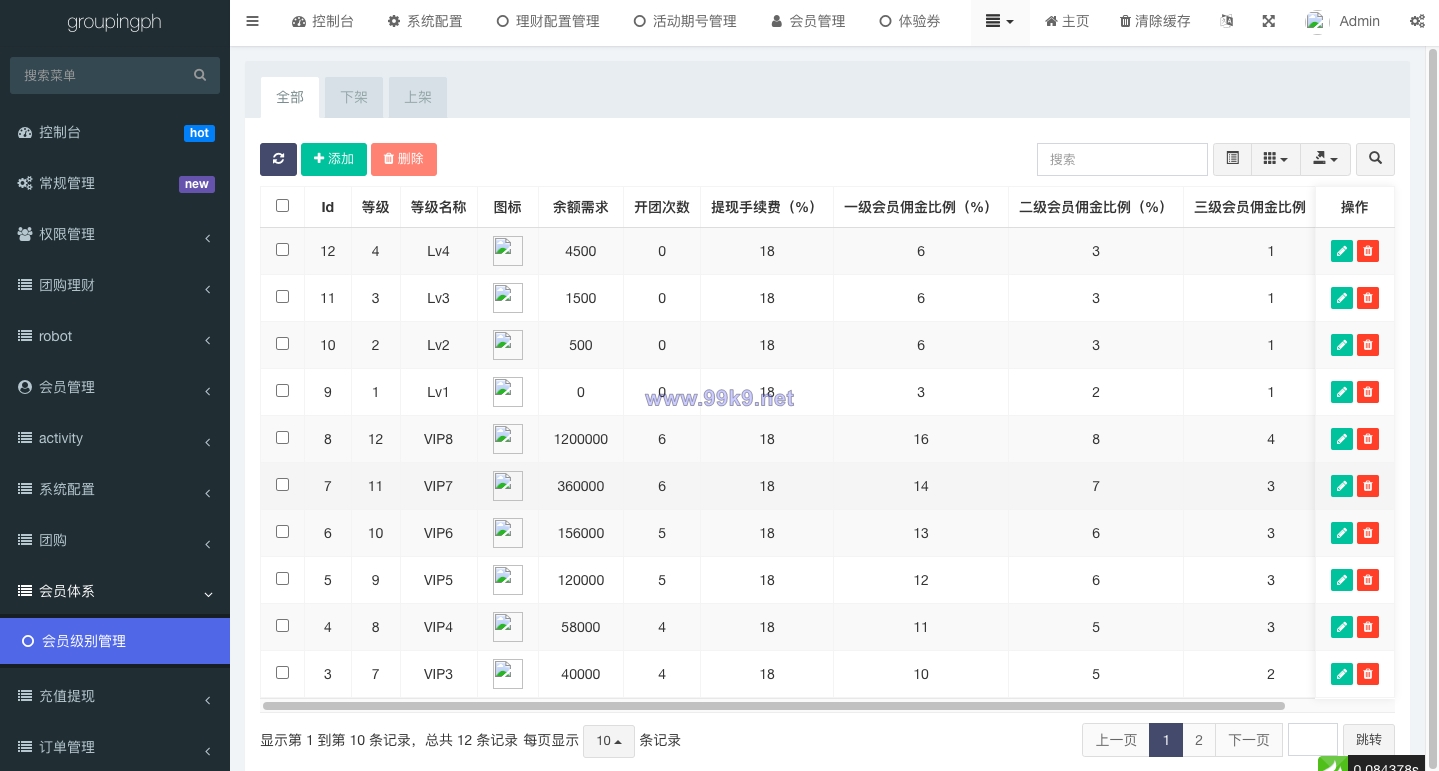1439x771 pixels.
Task: Check the Lv3 row checkbox
Action: 282,296
